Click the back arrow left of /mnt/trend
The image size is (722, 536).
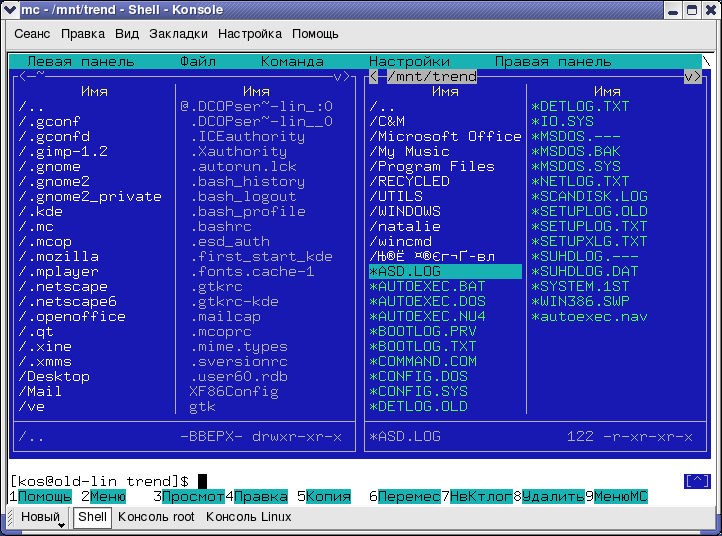[x=373, y=76]
